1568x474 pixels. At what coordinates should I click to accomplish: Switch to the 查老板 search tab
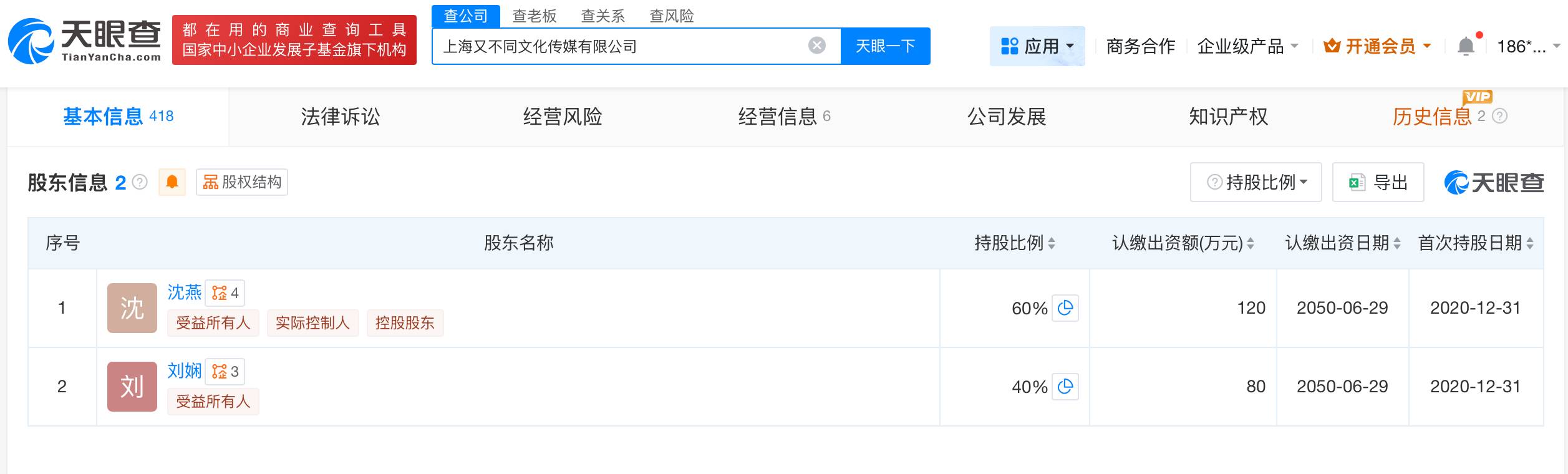[534, 16]
